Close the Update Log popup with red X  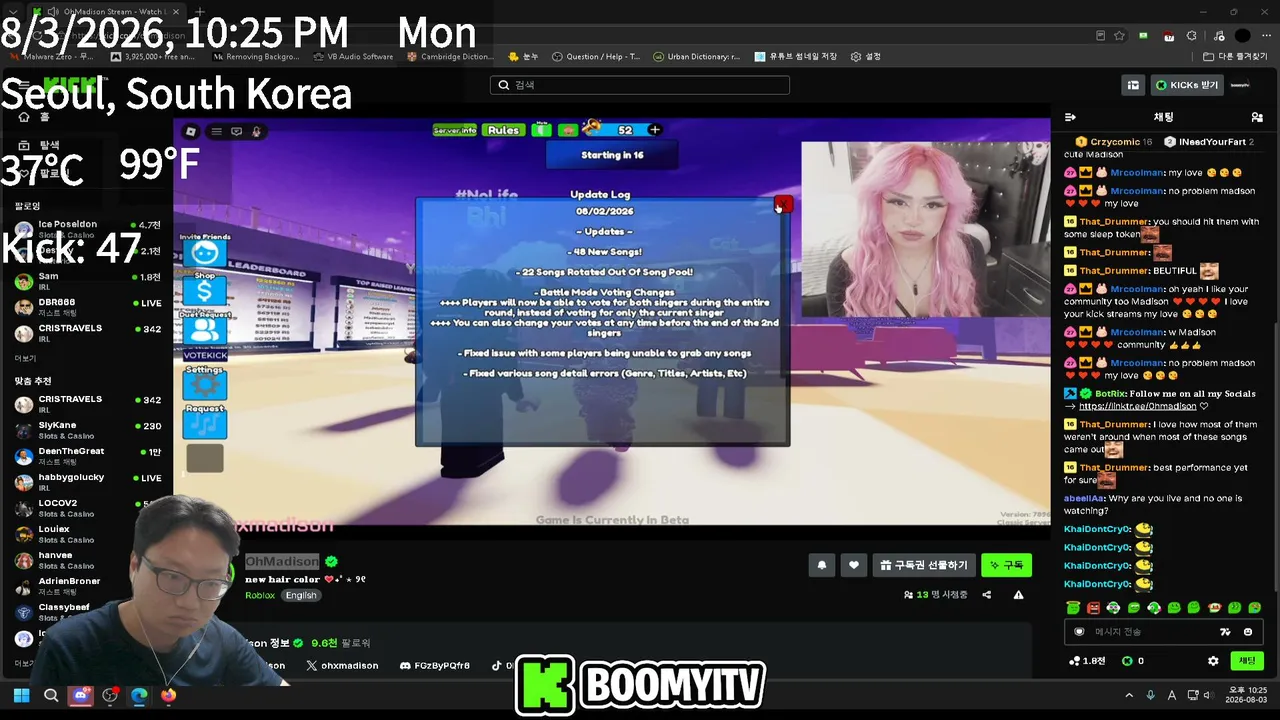pos(783,204)
